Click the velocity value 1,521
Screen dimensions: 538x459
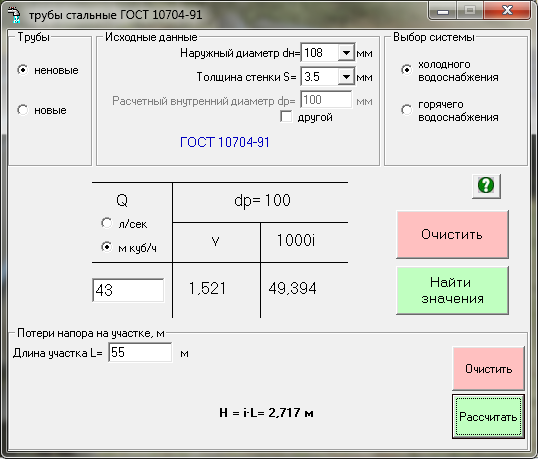pyautogui.click(x=208, y=288)
